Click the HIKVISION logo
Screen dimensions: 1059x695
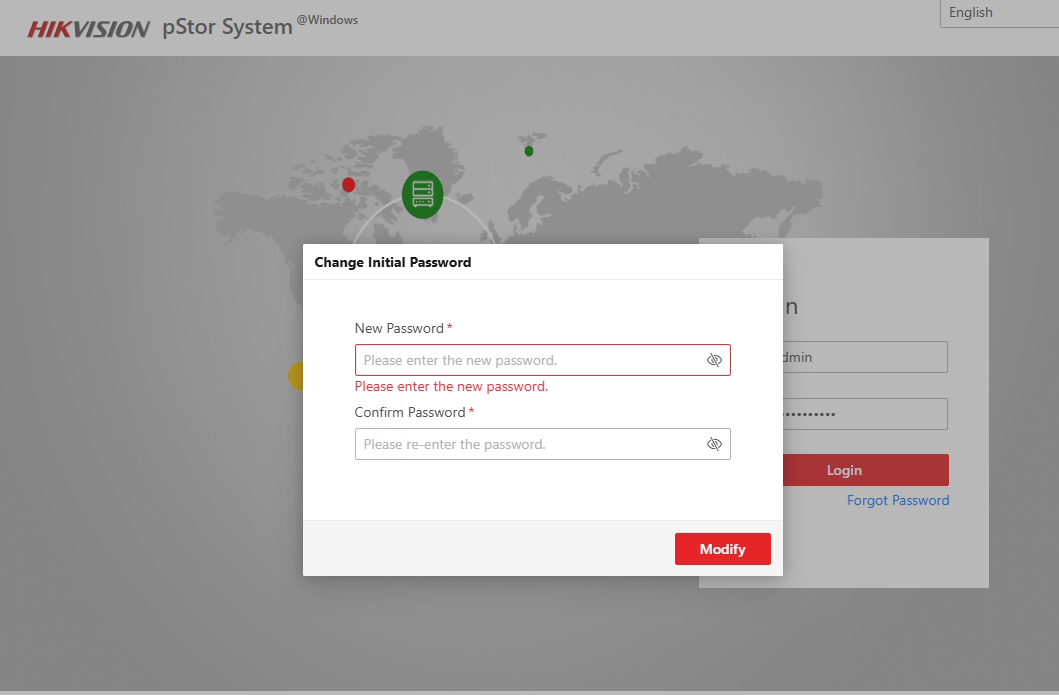tap(88, 28)
